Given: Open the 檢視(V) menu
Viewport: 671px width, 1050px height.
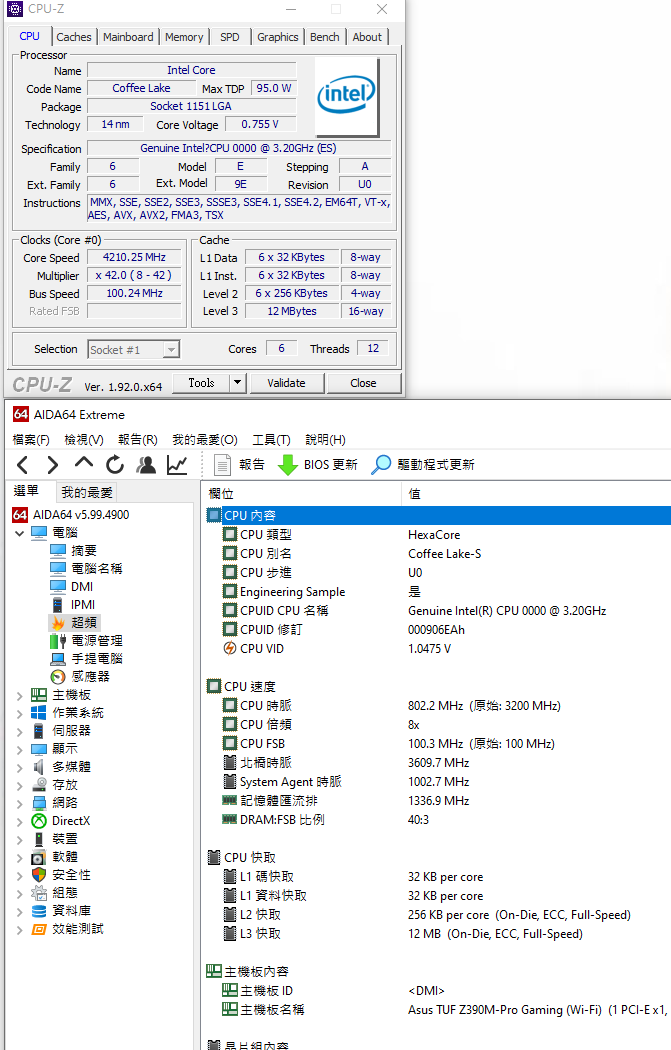Looking at the screenshot, I should 84,439.
